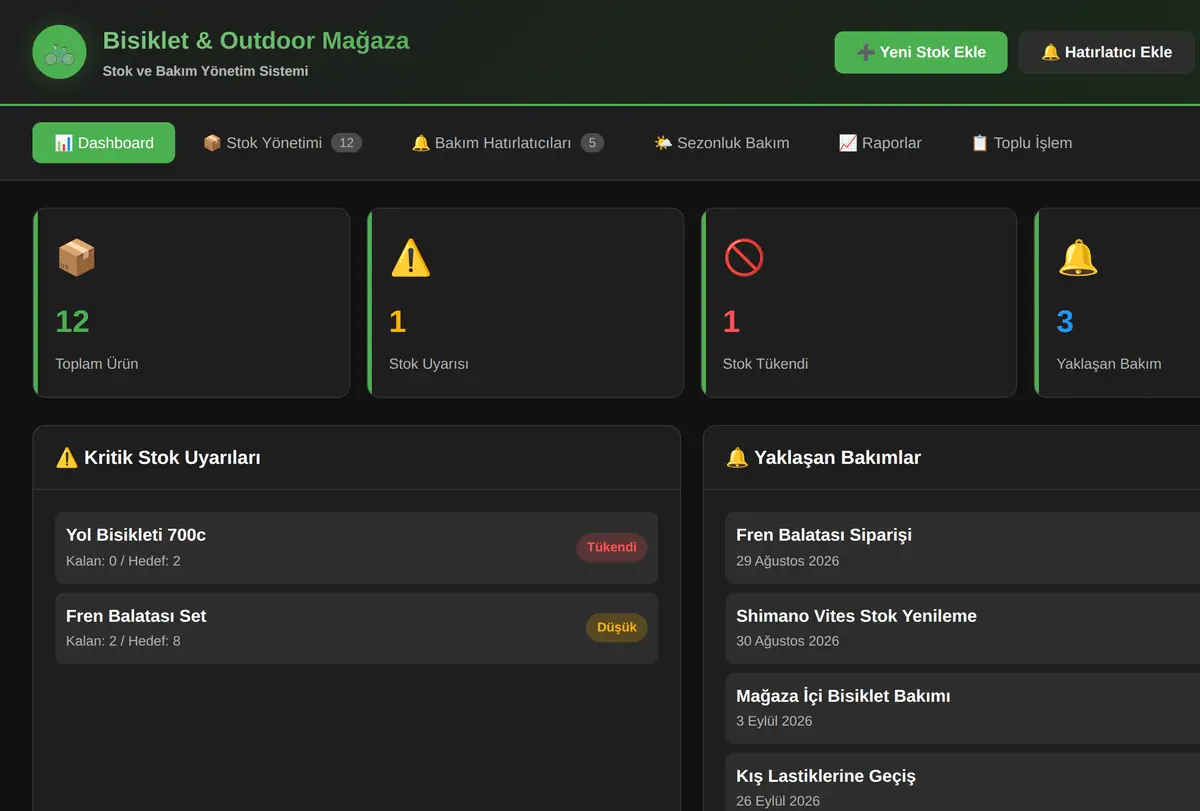The width and height of the screenshot is (1200, 811).
Task: Click the bicycle logo icon
Action: tap(59, 52)
